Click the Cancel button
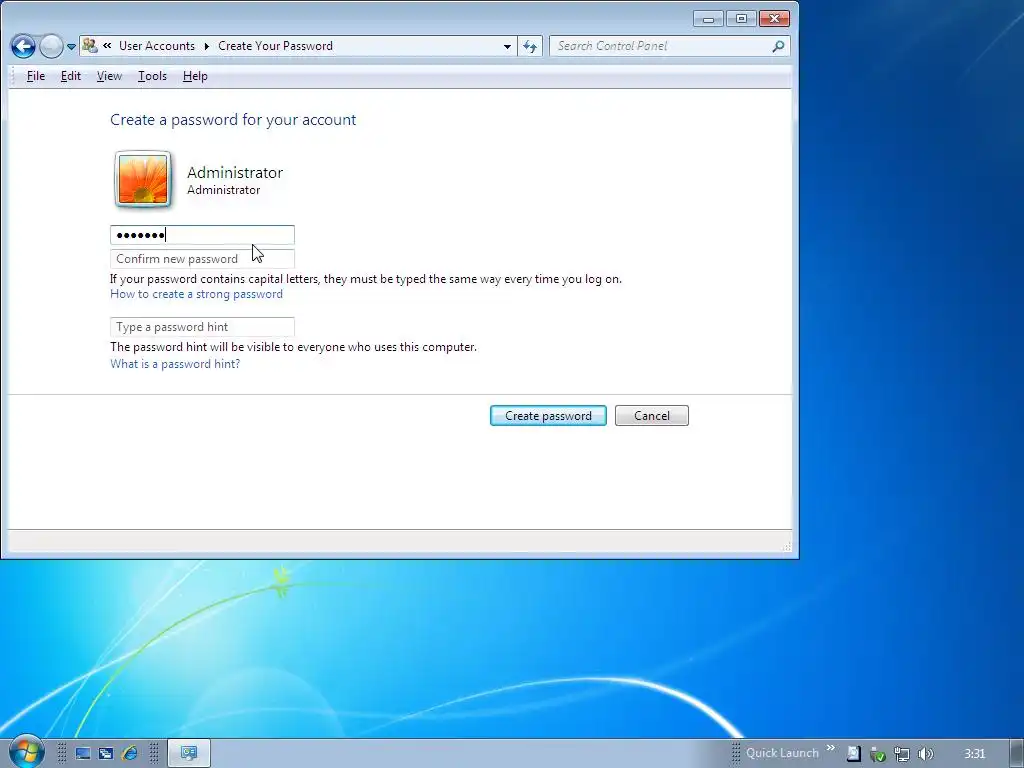 click(652, 416)
